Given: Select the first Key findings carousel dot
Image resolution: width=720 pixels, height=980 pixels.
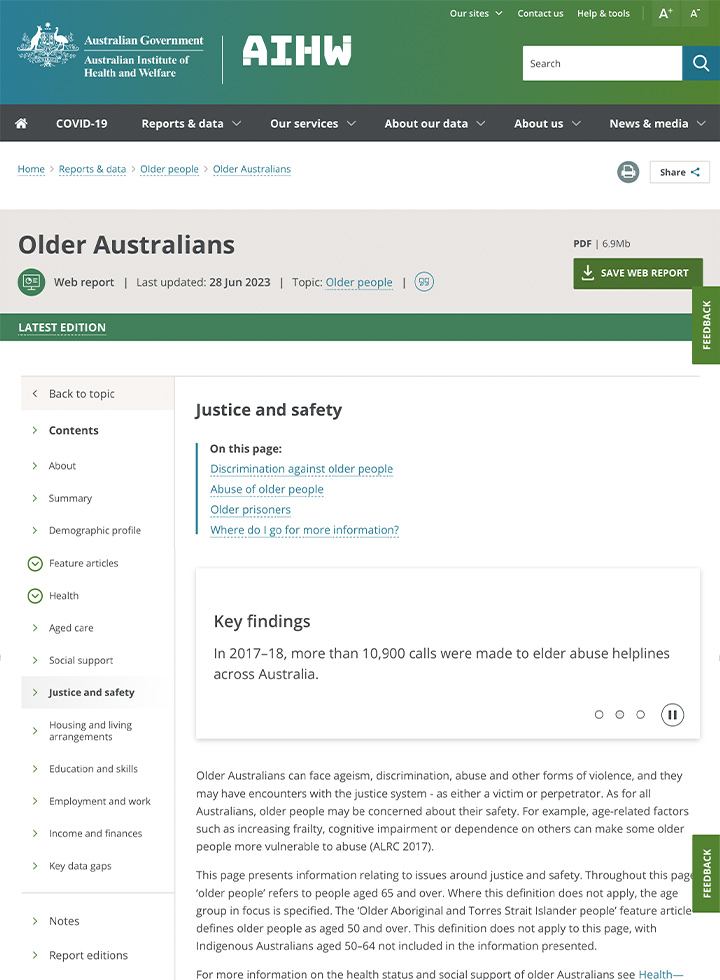Looking at the screenshot, I should click(x=599, y=714).
